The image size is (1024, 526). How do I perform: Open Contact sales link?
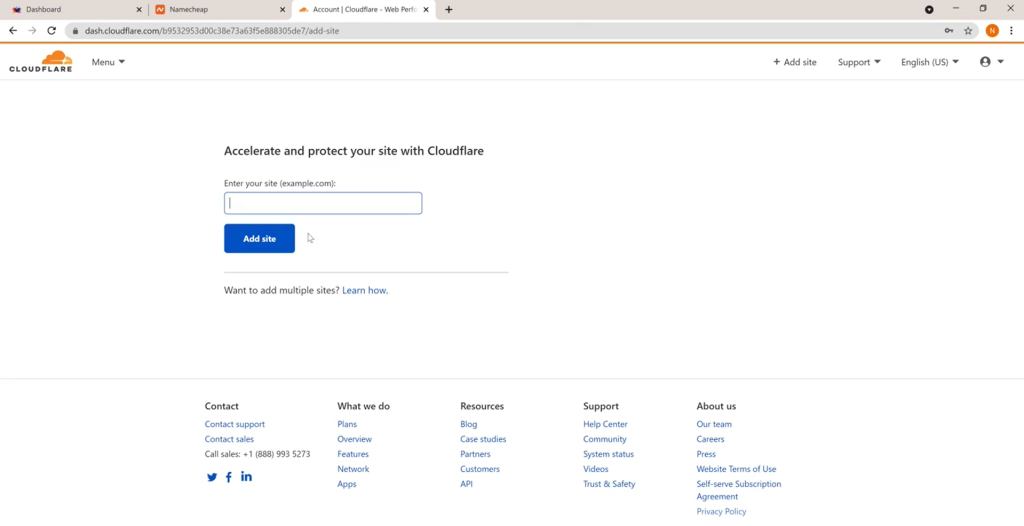pyautogui.click(x=229, y=439)
